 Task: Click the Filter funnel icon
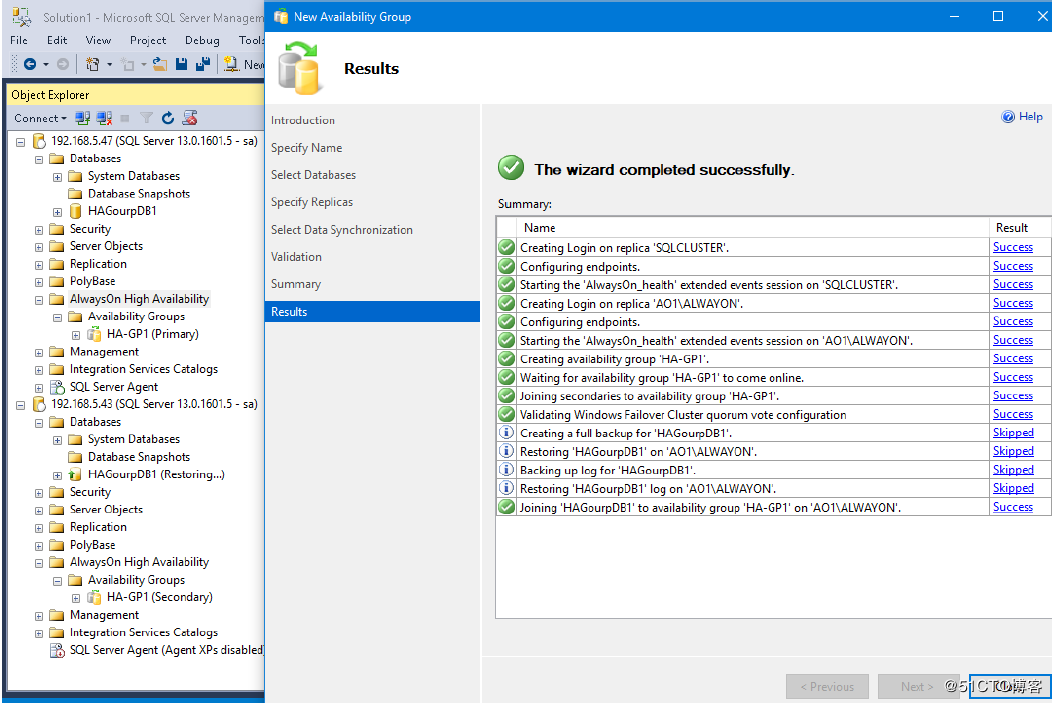pyautogui.click(x=146, y=119)
